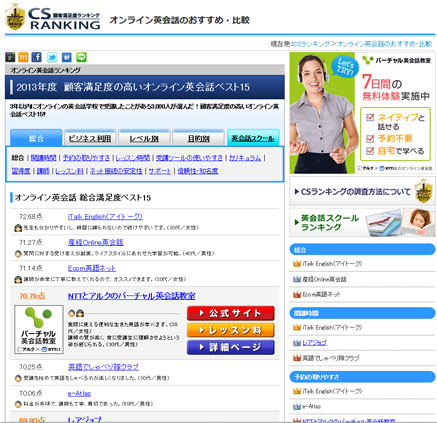Open the 英会話スクール tab
Screen dimensions: 437x423
click(x=253, y=138)
